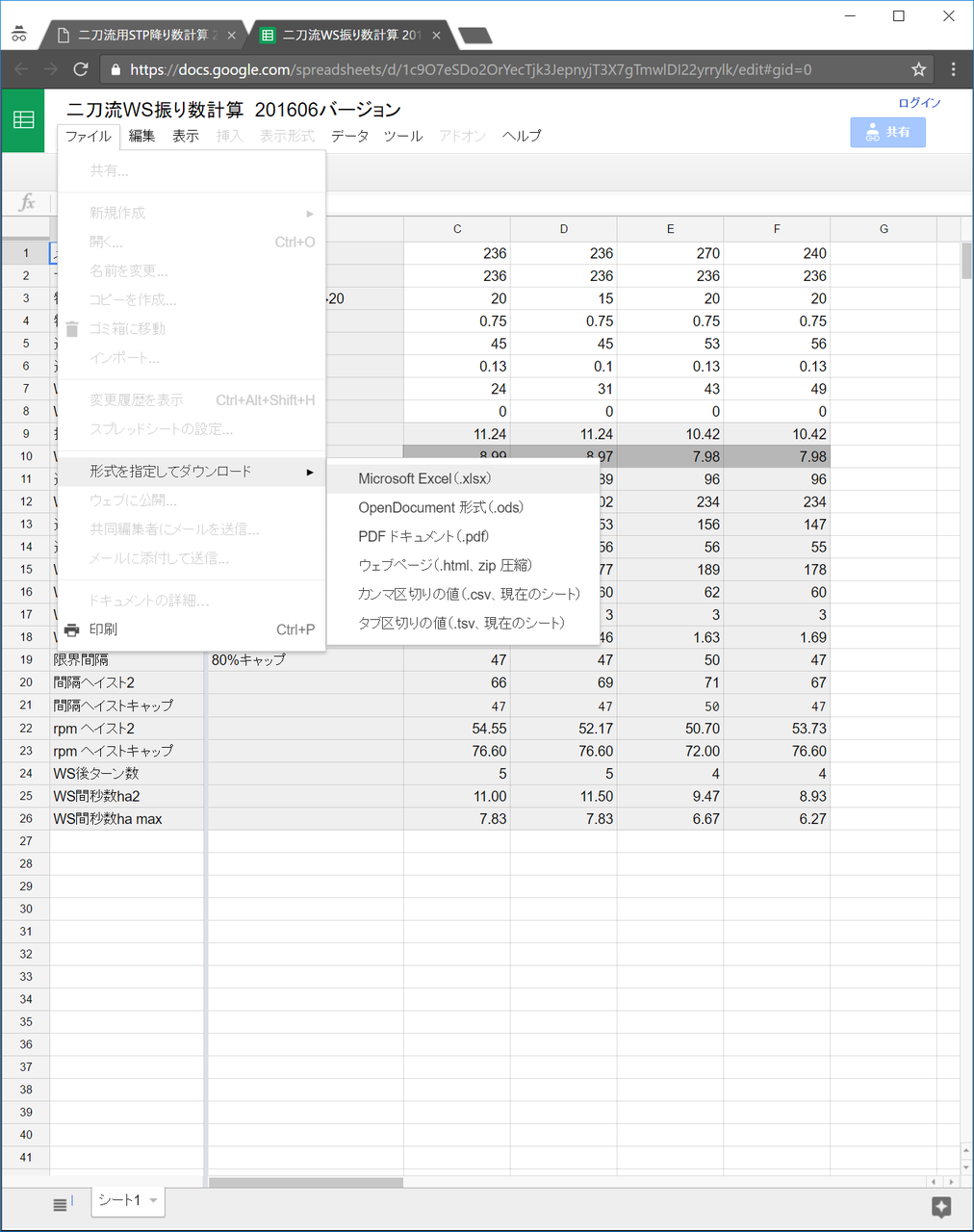The height and width of the screenshot is (1232, 974).
Task: Click the Explore icon at bottom right
Action: tap(941, 1206)
